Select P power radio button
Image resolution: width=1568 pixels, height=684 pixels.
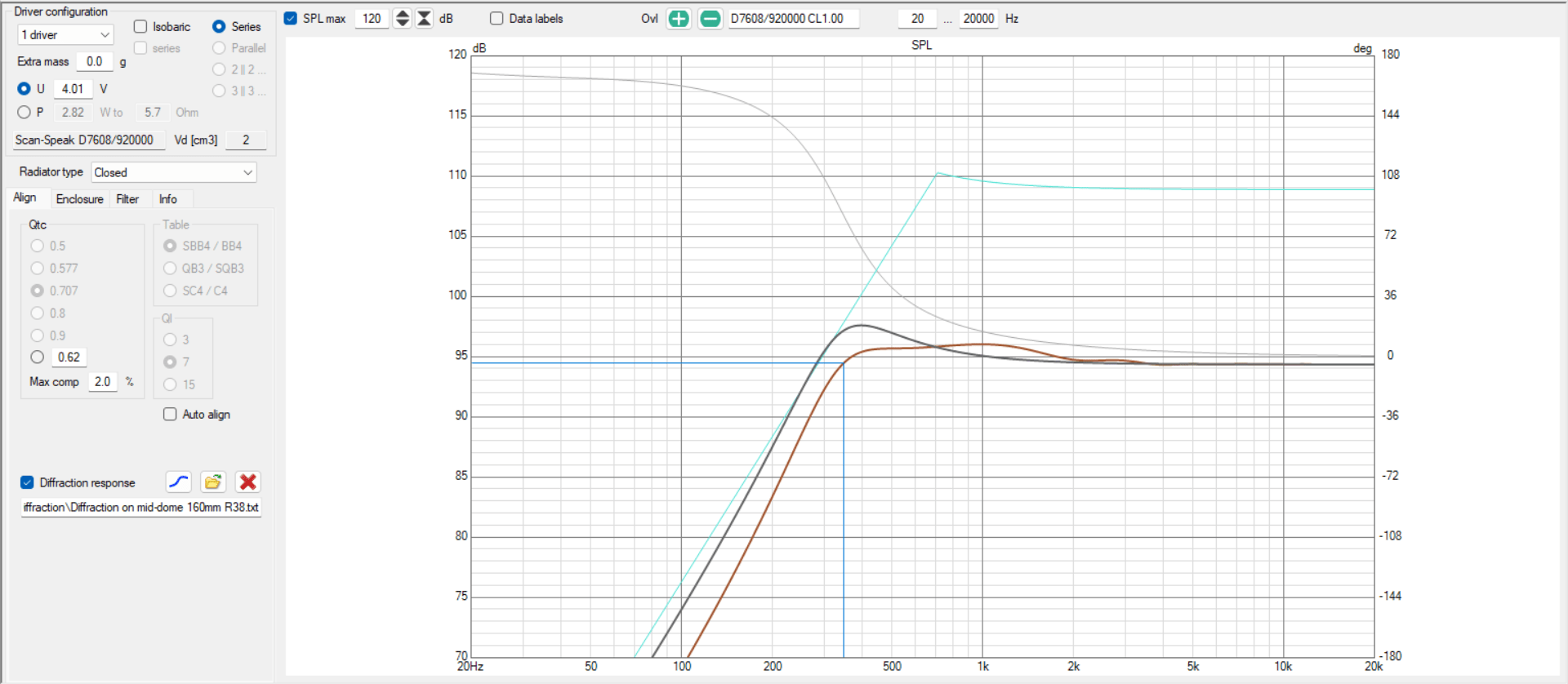(24, 112)
